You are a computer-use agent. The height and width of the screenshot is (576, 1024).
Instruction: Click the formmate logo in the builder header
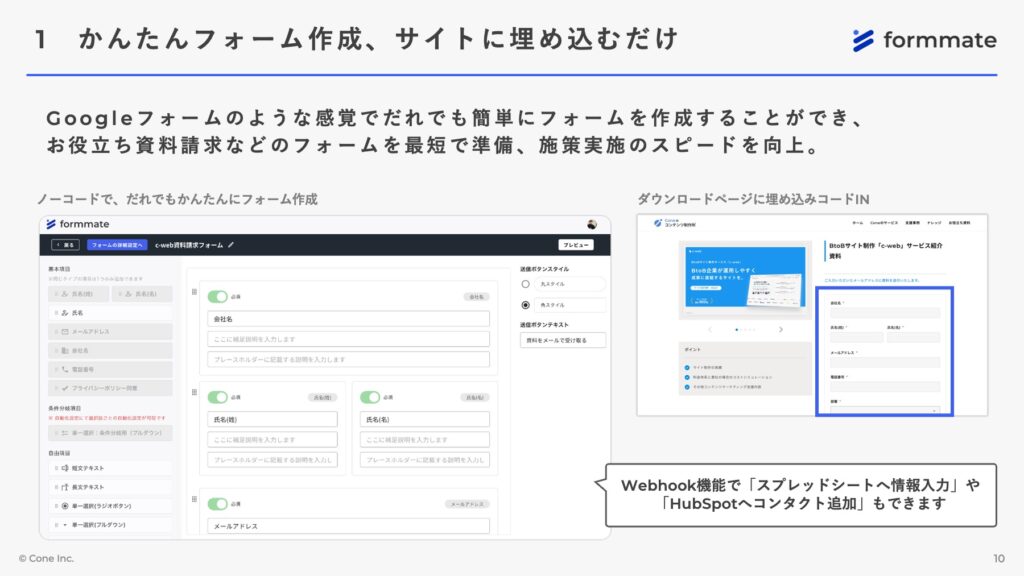pos(78,224)
